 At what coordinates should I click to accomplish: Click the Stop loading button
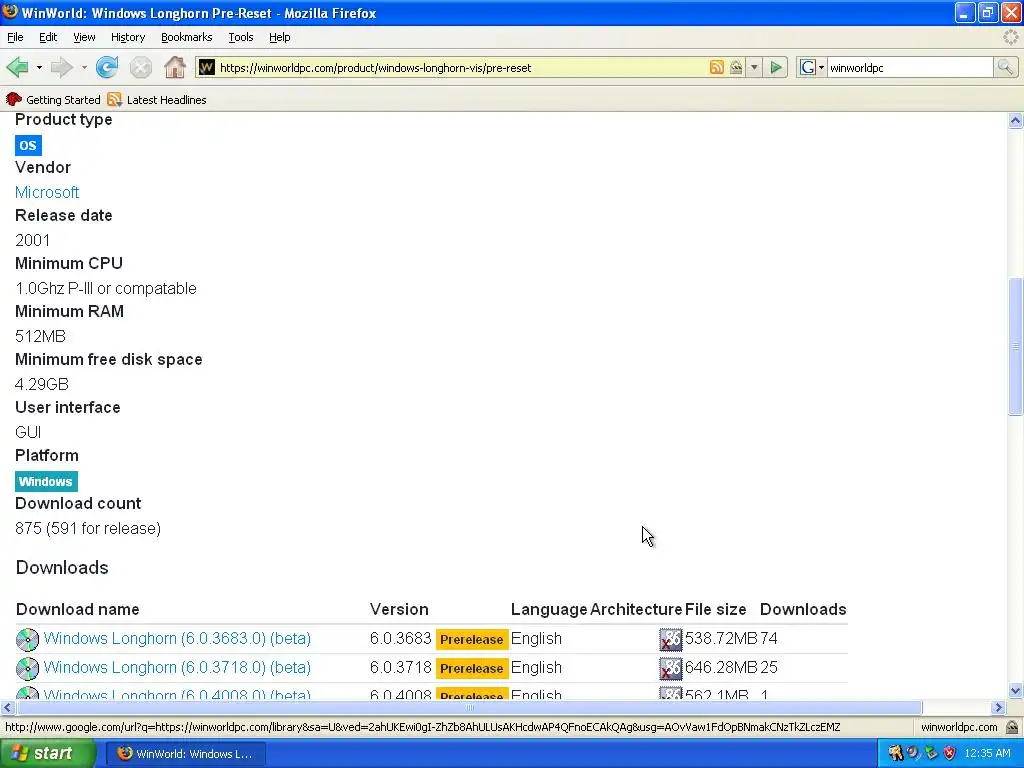coord(140,67)
